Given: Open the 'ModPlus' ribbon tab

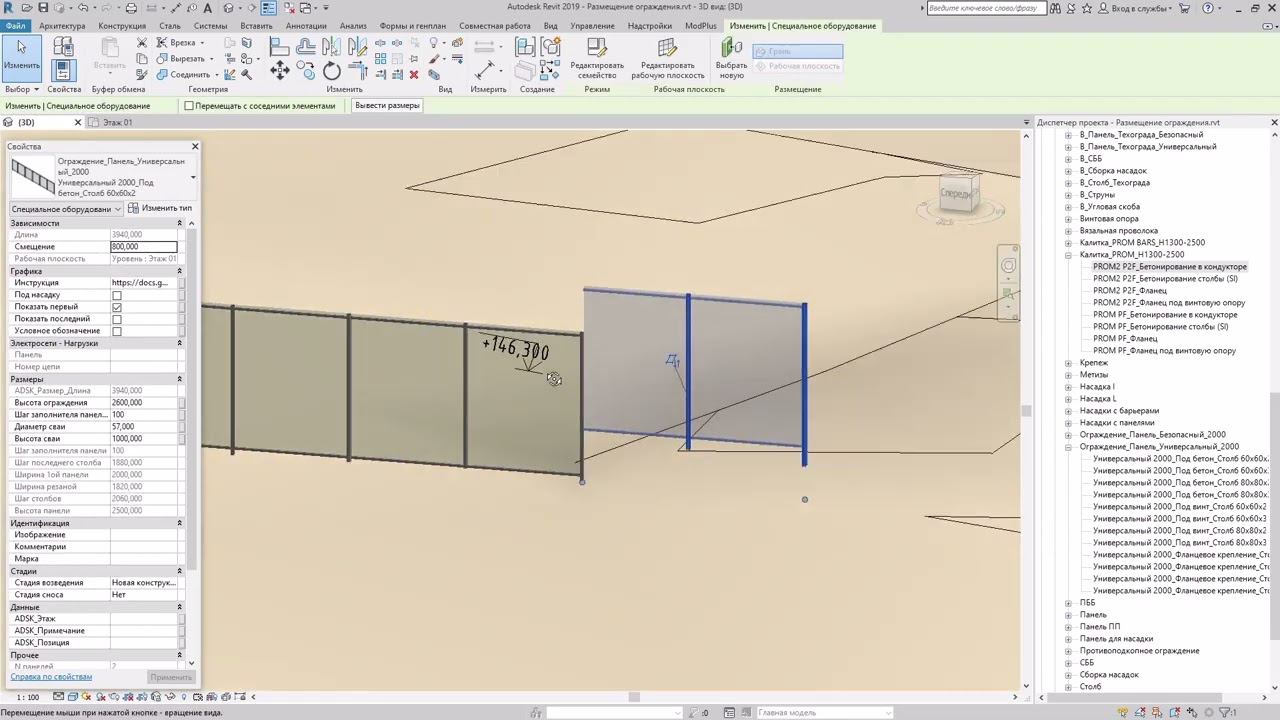Looking at the screenshot, I should tap(701, 26).
